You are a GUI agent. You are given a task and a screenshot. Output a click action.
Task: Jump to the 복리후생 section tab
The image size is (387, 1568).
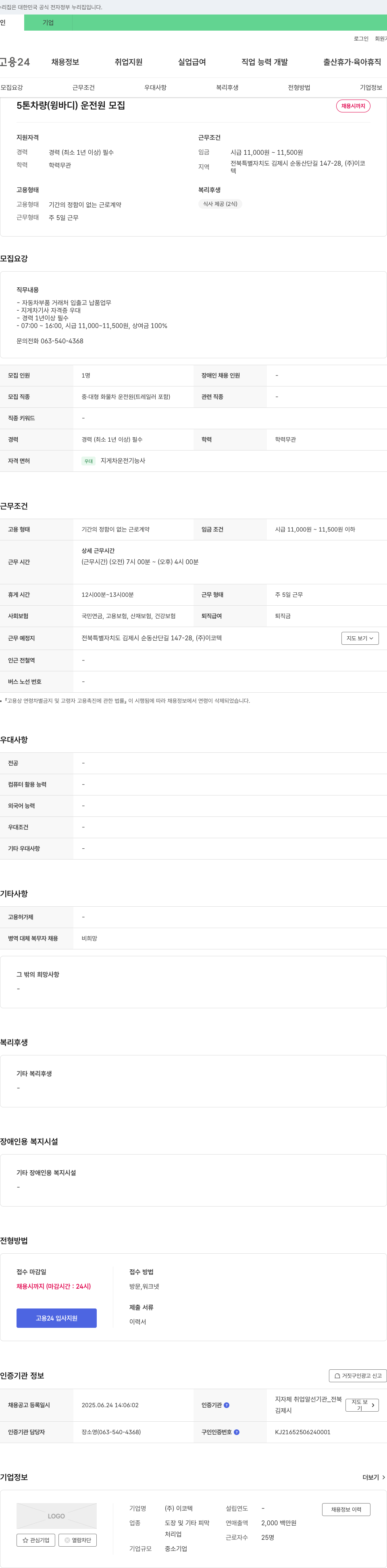coord(227,88)
